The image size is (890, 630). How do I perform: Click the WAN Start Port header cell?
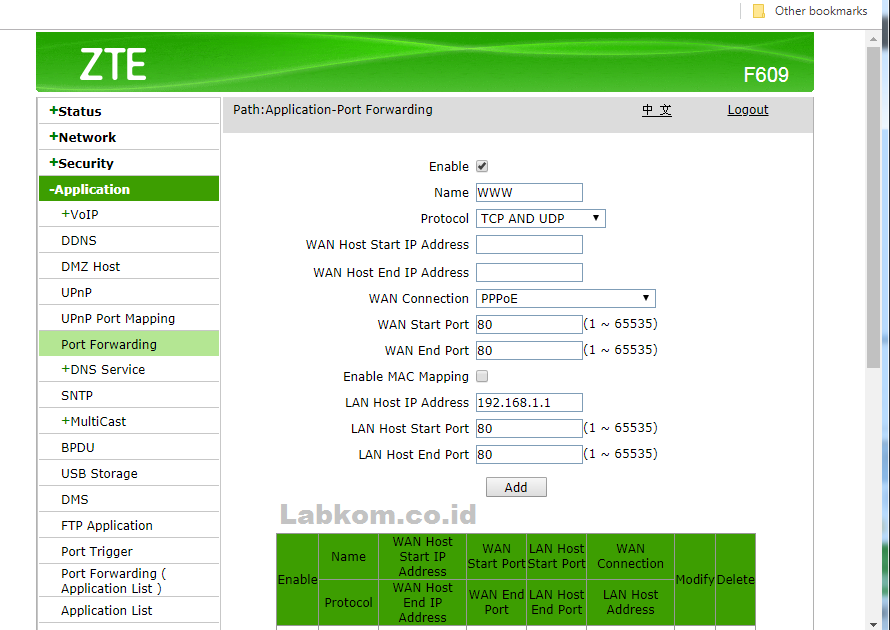point(497,556)
